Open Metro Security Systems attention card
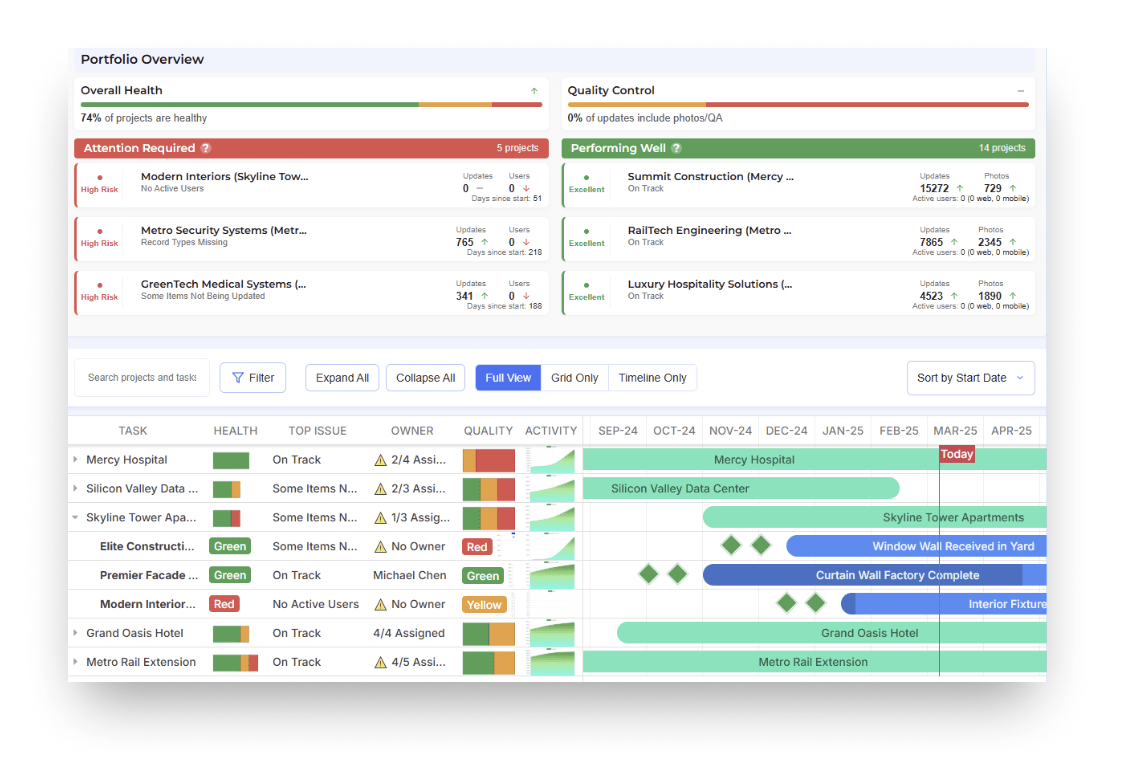Screen dimensions: 1124x766 [311, 239]
